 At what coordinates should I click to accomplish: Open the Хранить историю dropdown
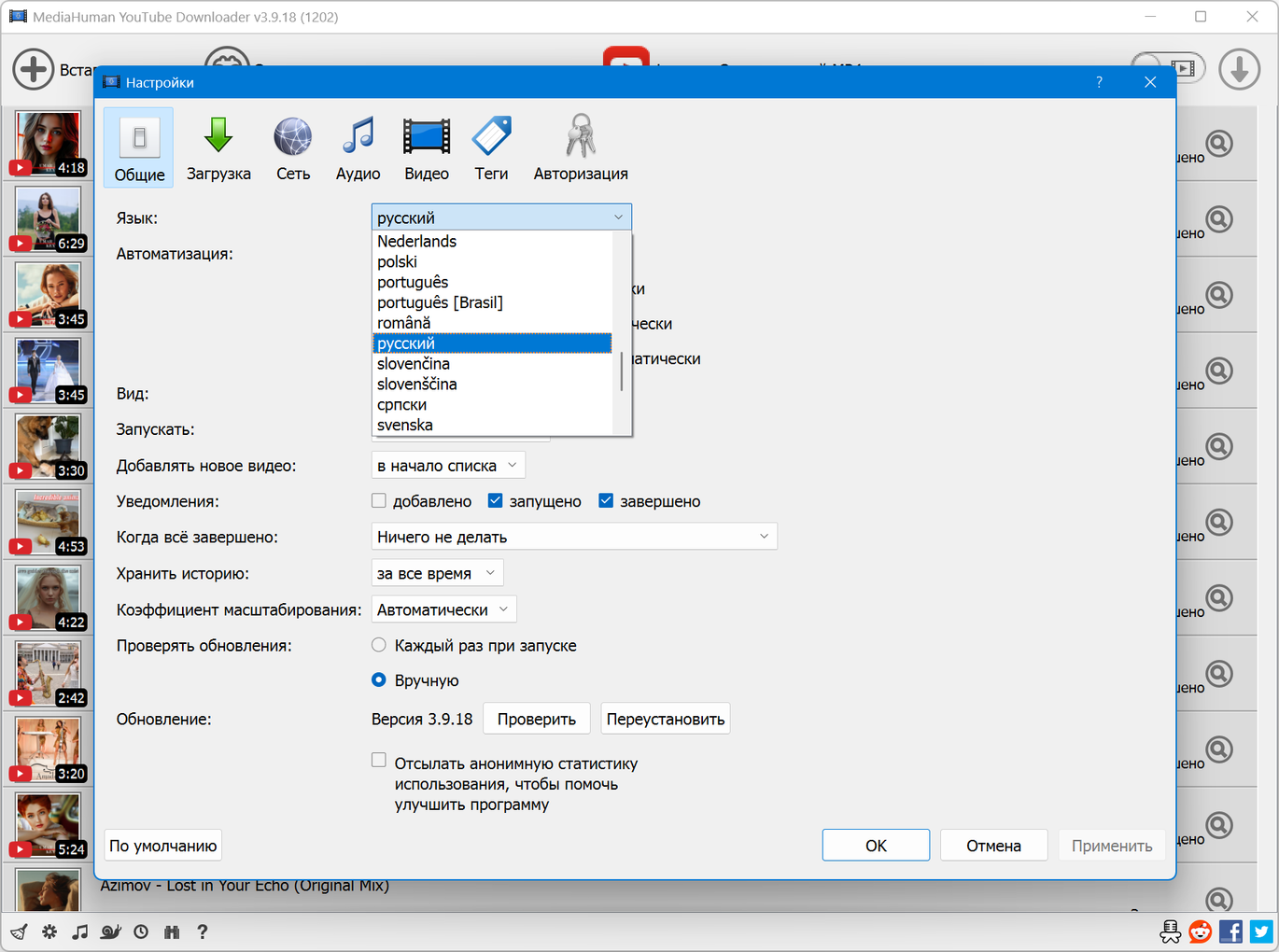[x=437, y=573]
